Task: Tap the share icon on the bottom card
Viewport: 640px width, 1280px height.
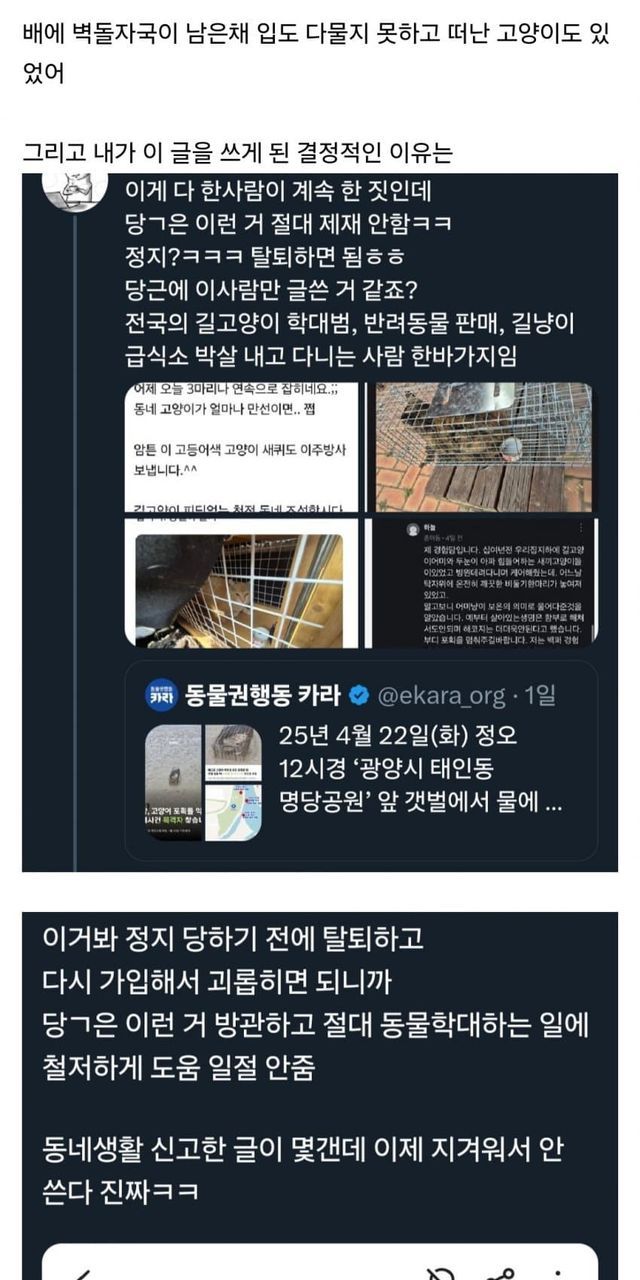Action: coord(501,1273)
